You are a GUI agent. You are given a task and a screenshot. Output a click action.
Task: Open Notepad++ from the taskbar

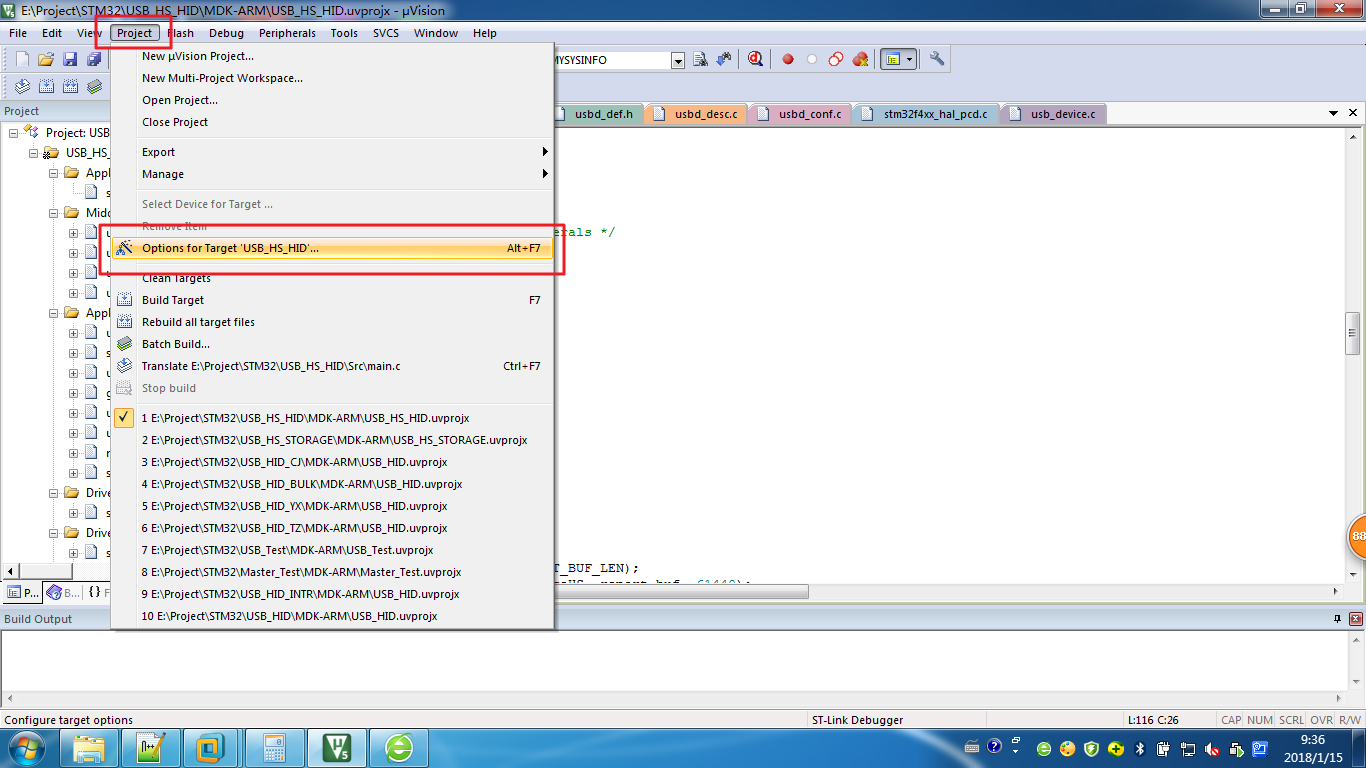point(150,748)
